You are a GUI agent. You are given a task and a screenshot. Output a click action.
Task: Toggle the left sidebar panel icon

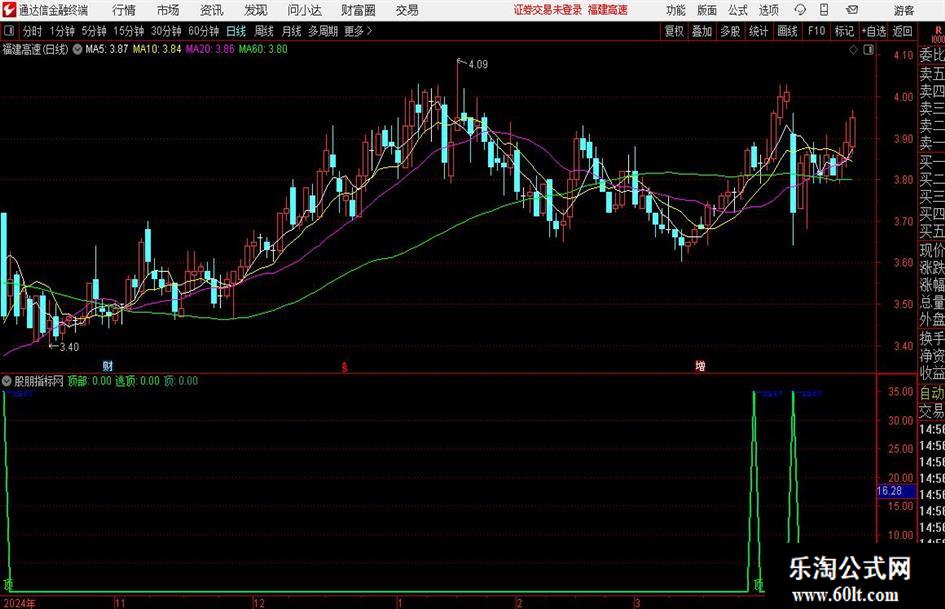coord(9,31)
